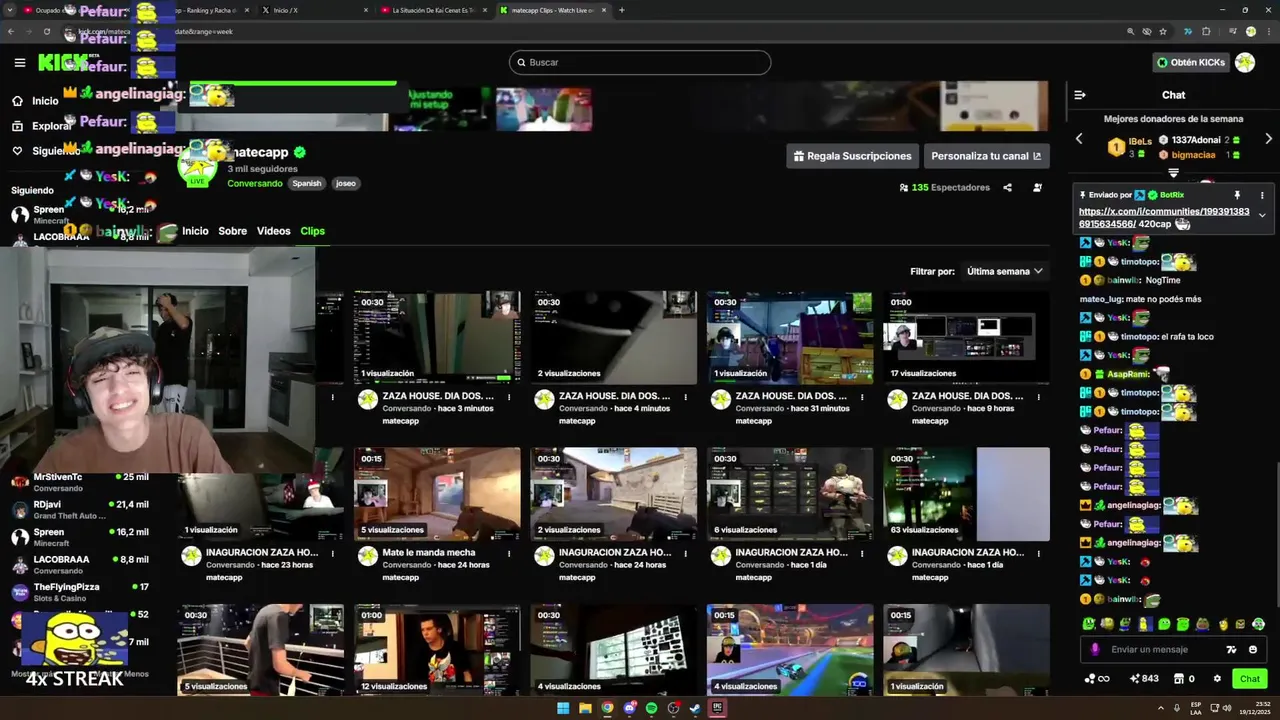Open options for Mate le manda mecha clip
Viewport: 1280px width, 720px height.
[x=509, y=552]
